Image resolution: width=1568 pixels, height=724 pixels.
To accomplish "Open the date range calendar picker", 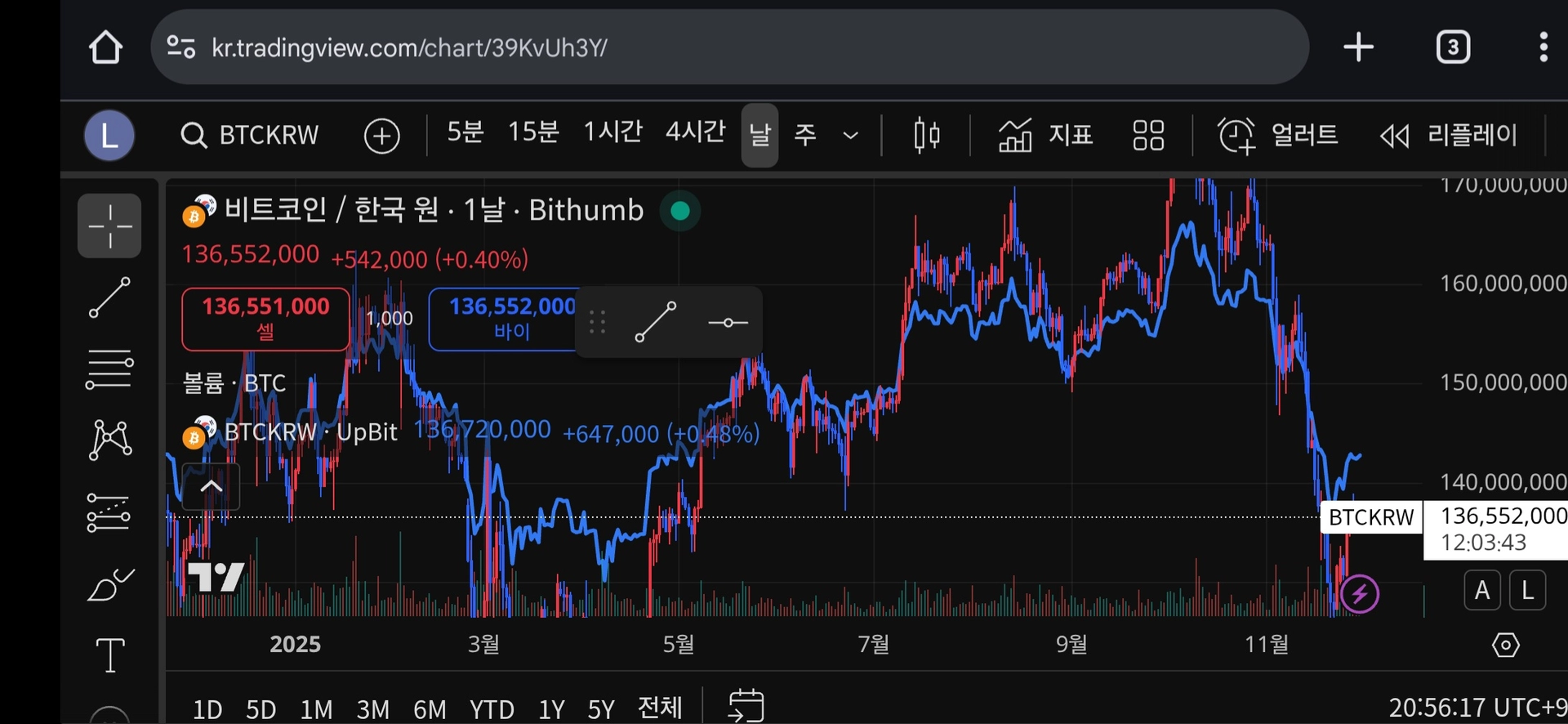I will point(746,706).
